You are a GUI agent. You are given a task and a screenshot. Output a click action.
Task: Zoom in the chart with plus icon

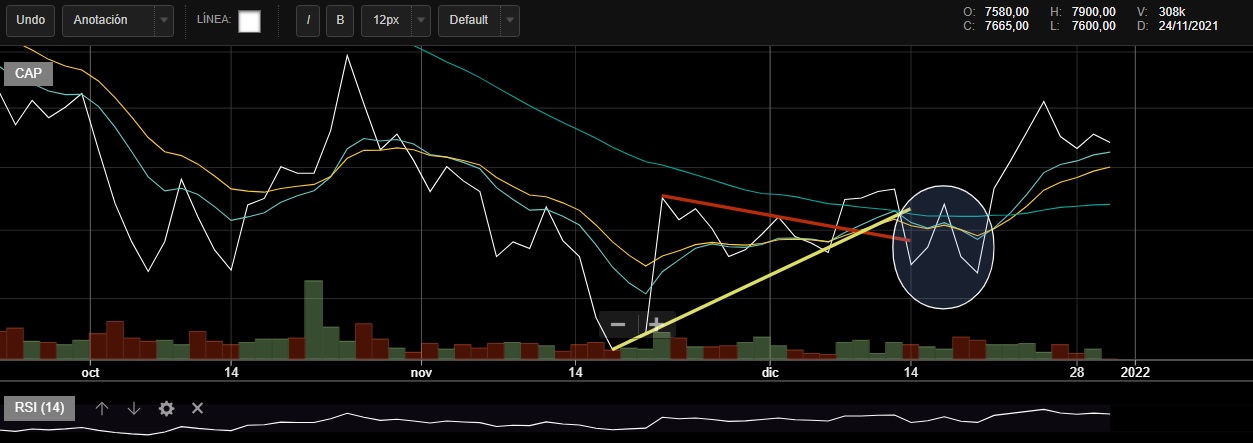click(655, 324)
